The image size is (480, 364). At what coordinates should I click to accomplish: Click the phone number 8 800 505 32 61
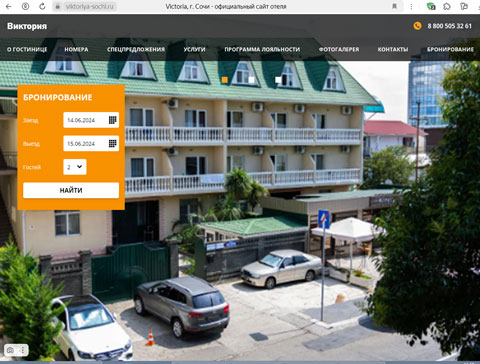click(x=449, y=26)
